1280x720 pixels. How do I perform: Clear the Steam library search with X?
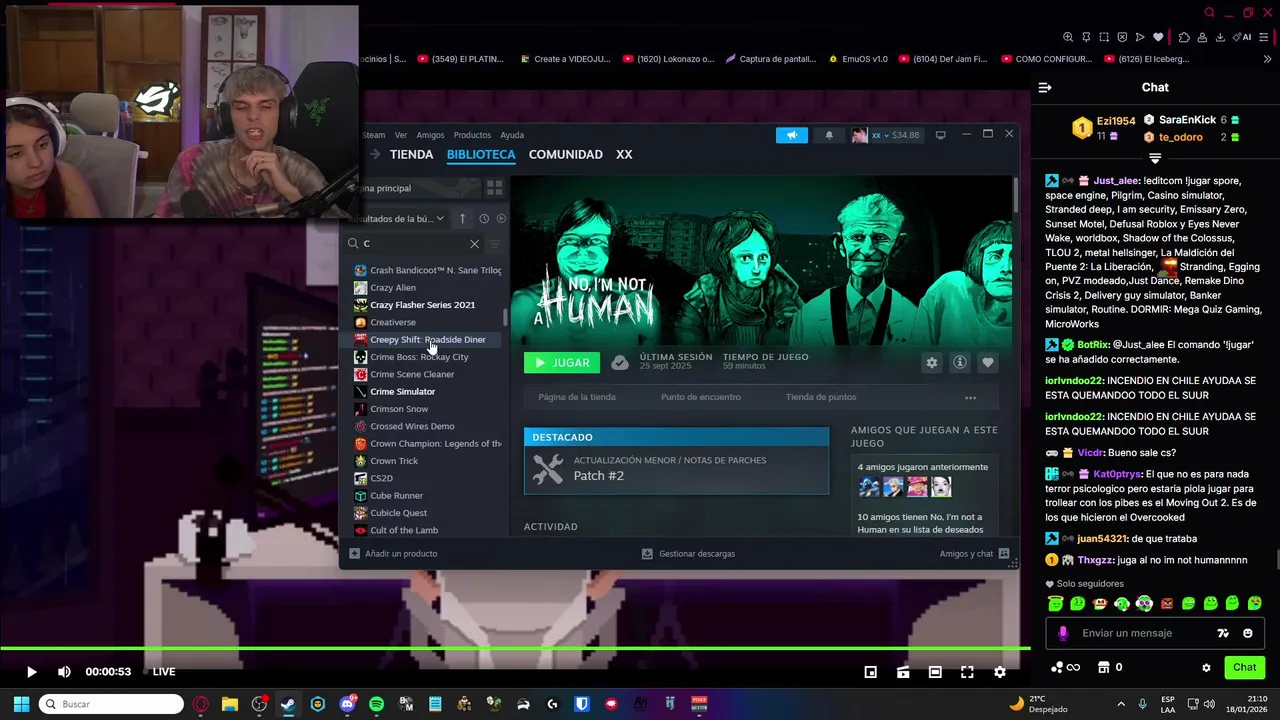point(474,243)
